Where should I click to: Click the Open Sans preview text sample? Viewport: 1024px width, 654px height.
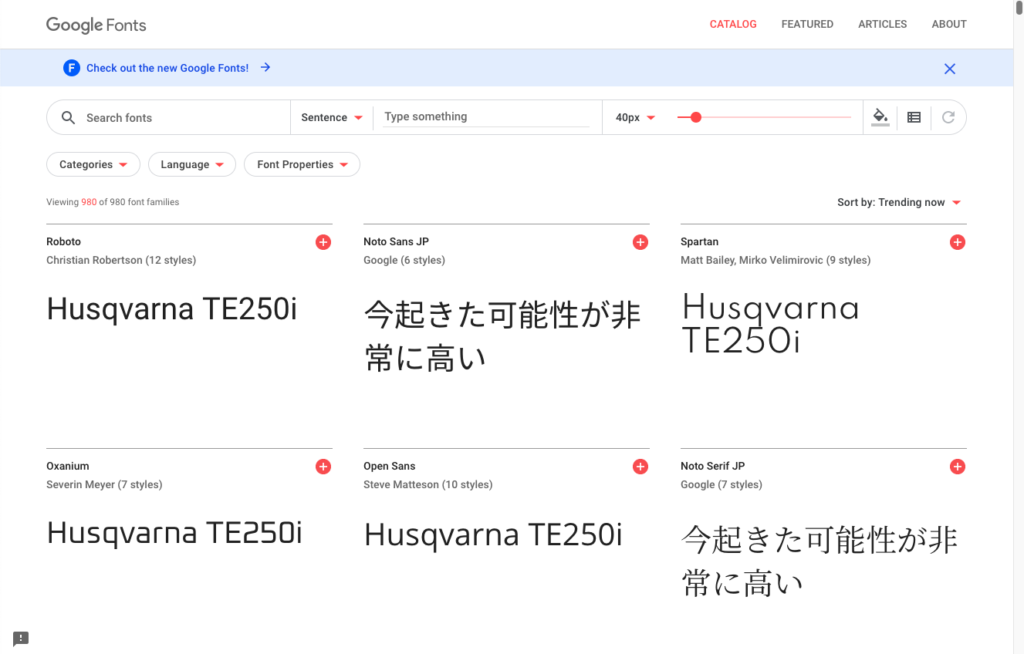493,534
